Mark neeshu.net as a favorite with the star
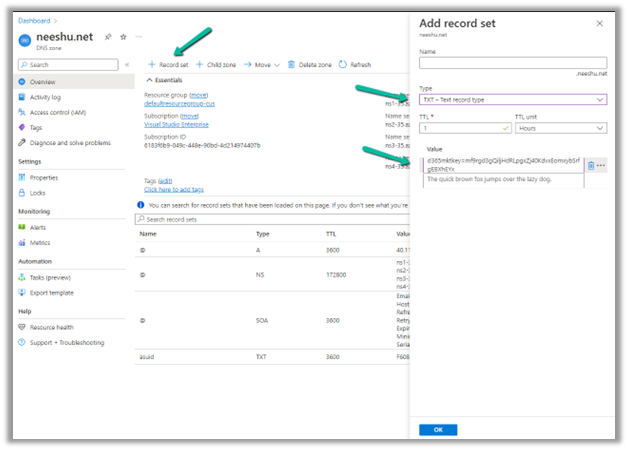Viewport: 628px width, 450px height. pos(123,37)
